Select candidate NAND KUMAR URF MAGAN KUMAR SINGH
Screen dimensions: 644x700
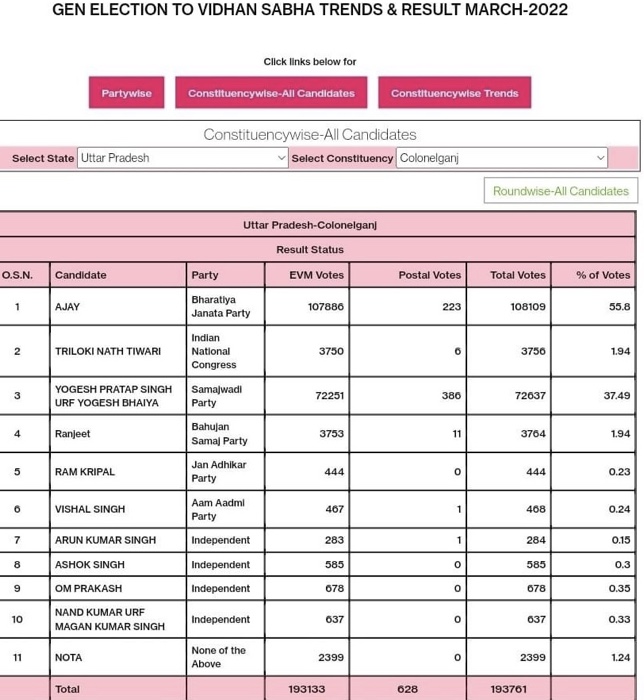110,619
